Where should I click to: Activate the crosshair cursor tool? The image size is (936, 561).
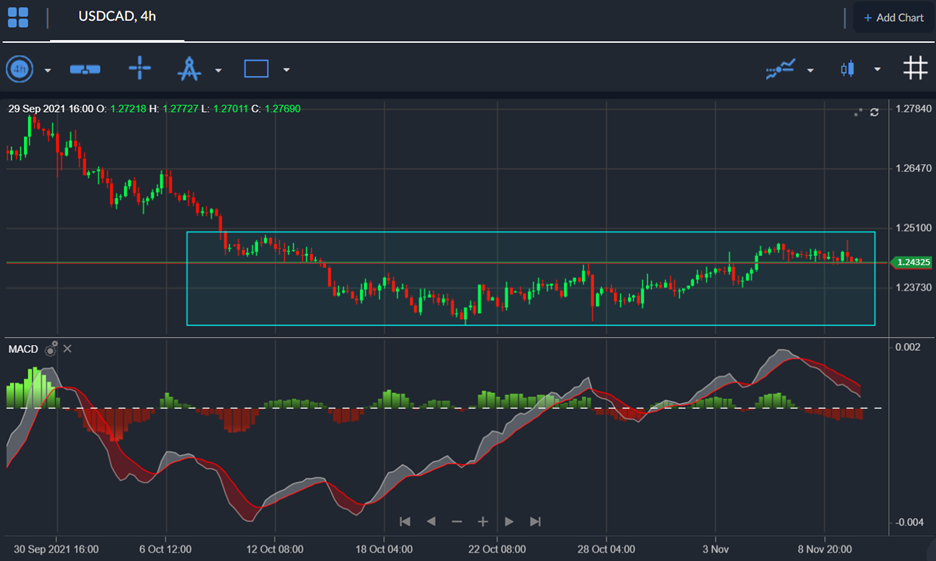(x=140, y=68)
